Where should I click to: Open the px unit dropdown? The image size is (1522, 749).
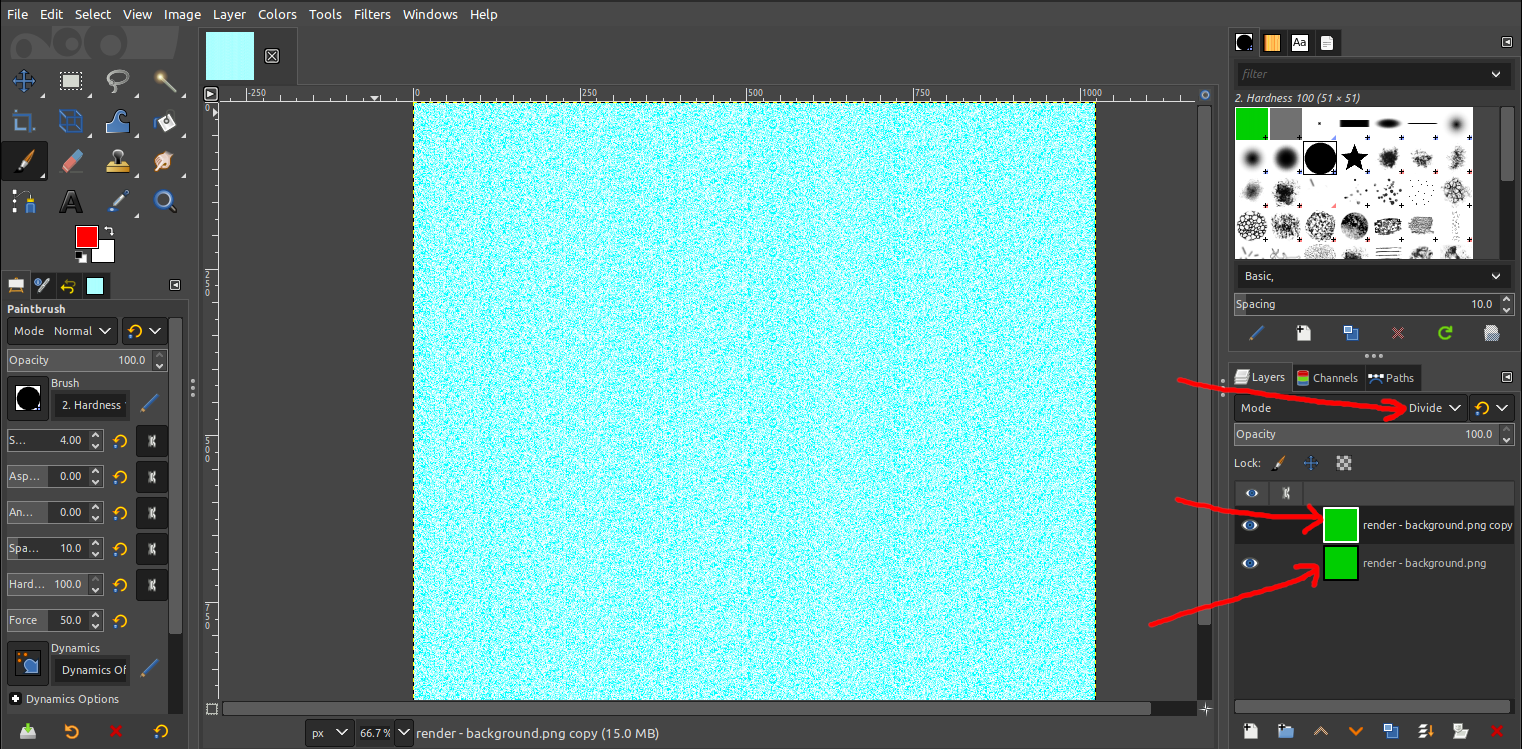[330, 733]
